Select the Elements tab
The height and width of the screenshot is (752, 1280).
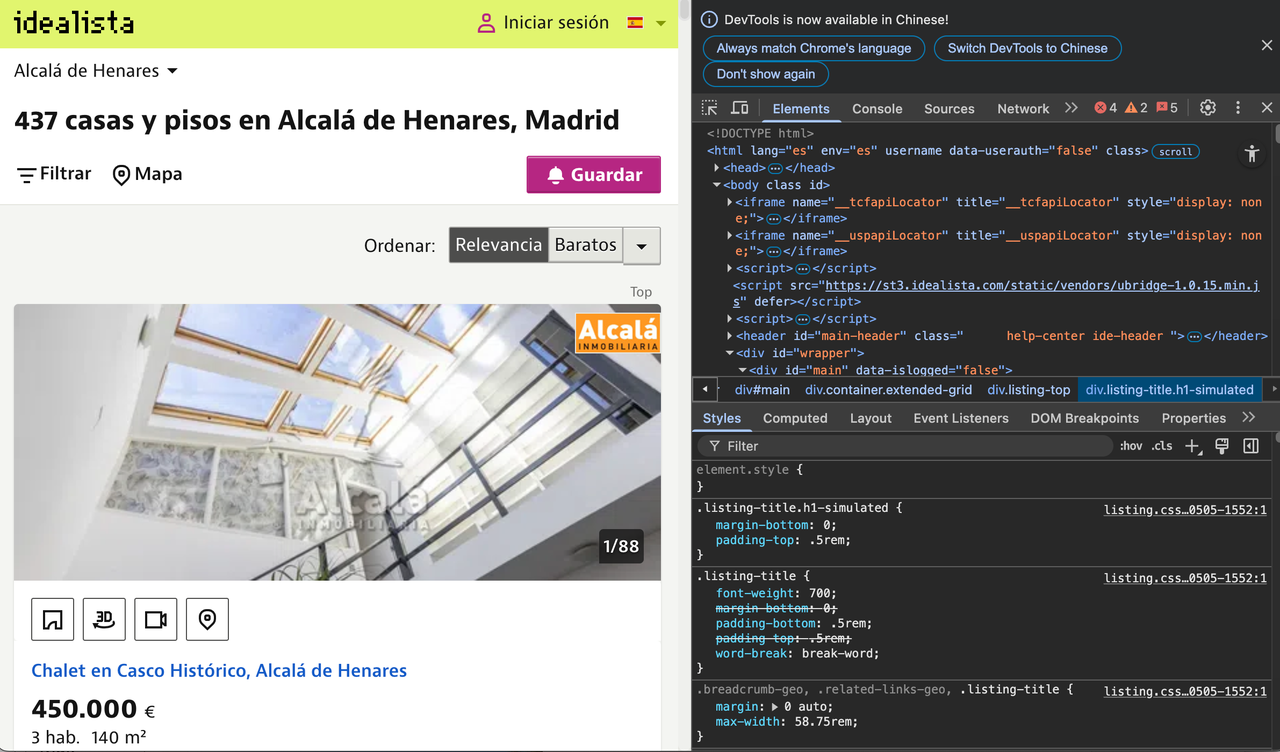801,109
